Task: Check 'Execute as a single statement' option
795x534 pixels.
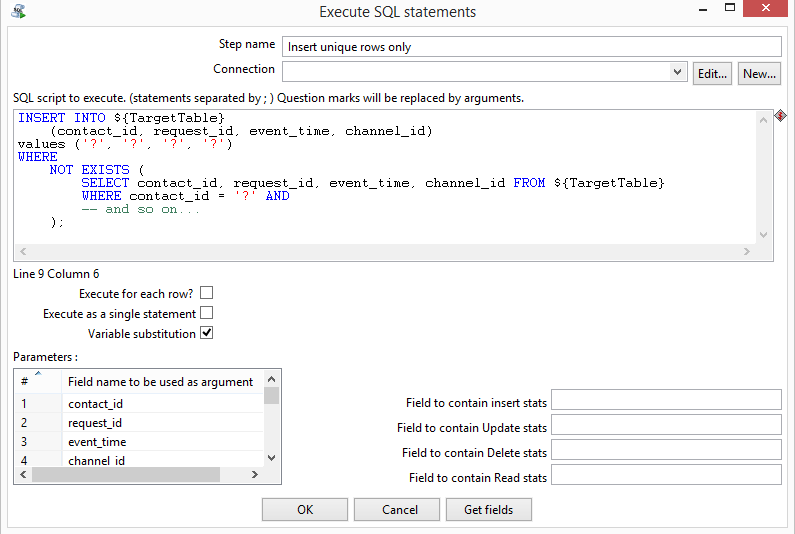Action: [x=207, y=313]
